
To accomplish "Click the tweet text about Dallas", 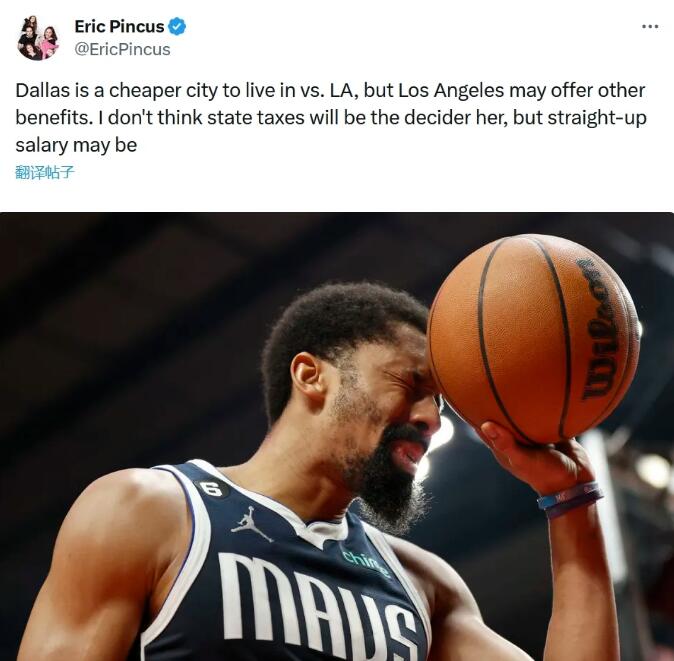I will pyautogui.click(x=331, y=118).
